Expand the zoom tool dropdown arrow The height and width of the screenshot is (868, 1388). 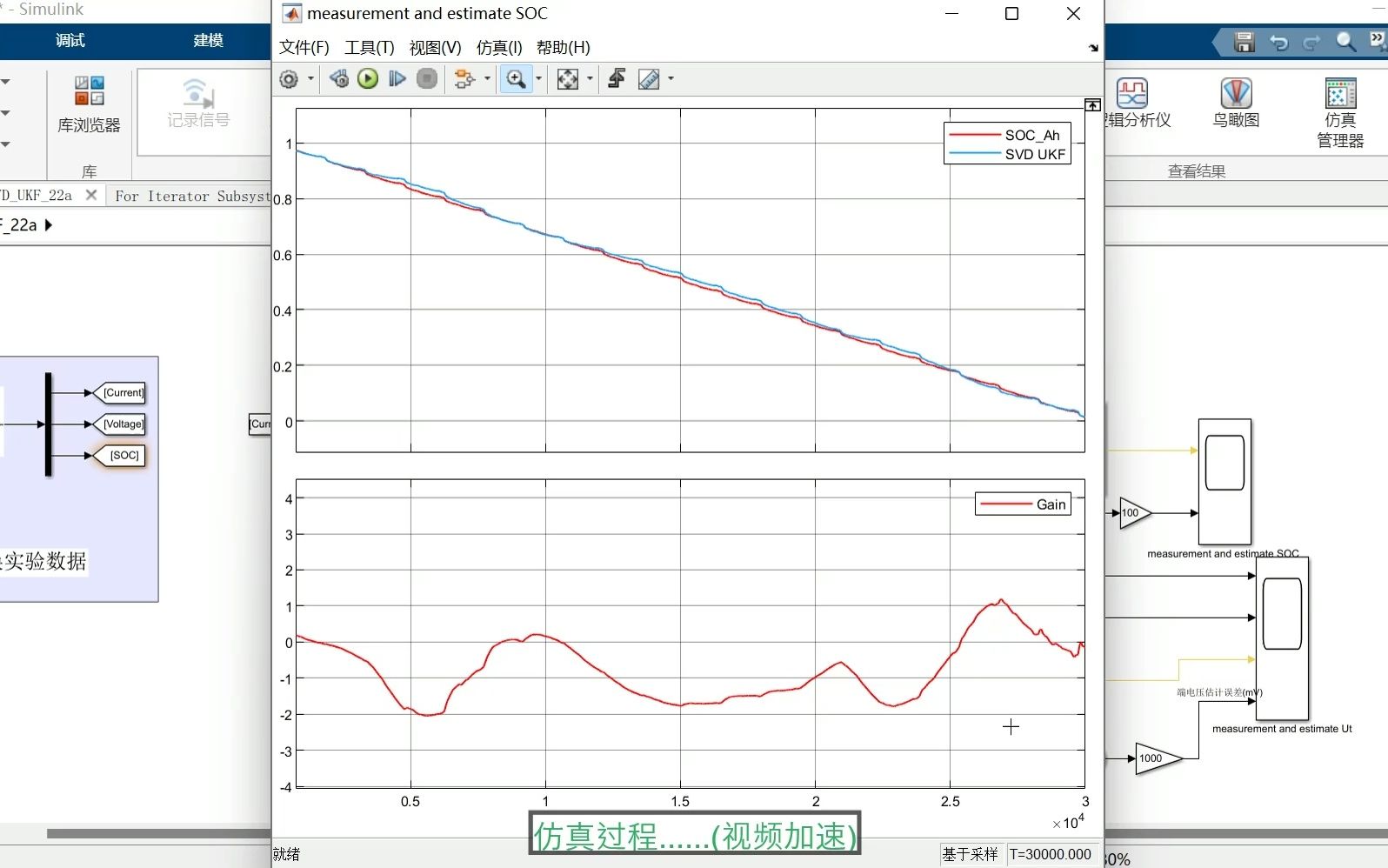point(538,79)
